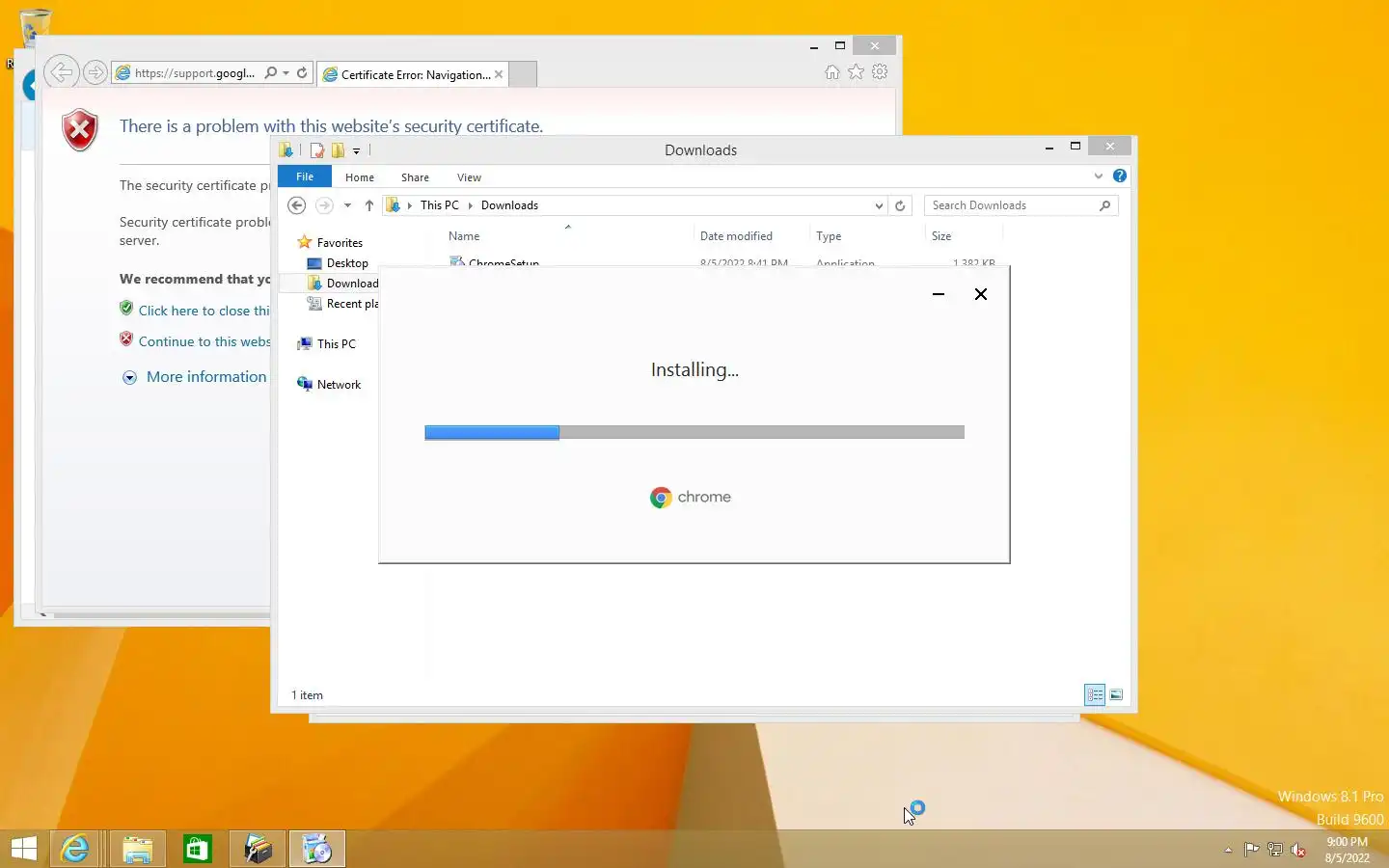This screenshot has height=868, width=1389.
Task: Click 'Continue to this website' link
Action: 204,341
